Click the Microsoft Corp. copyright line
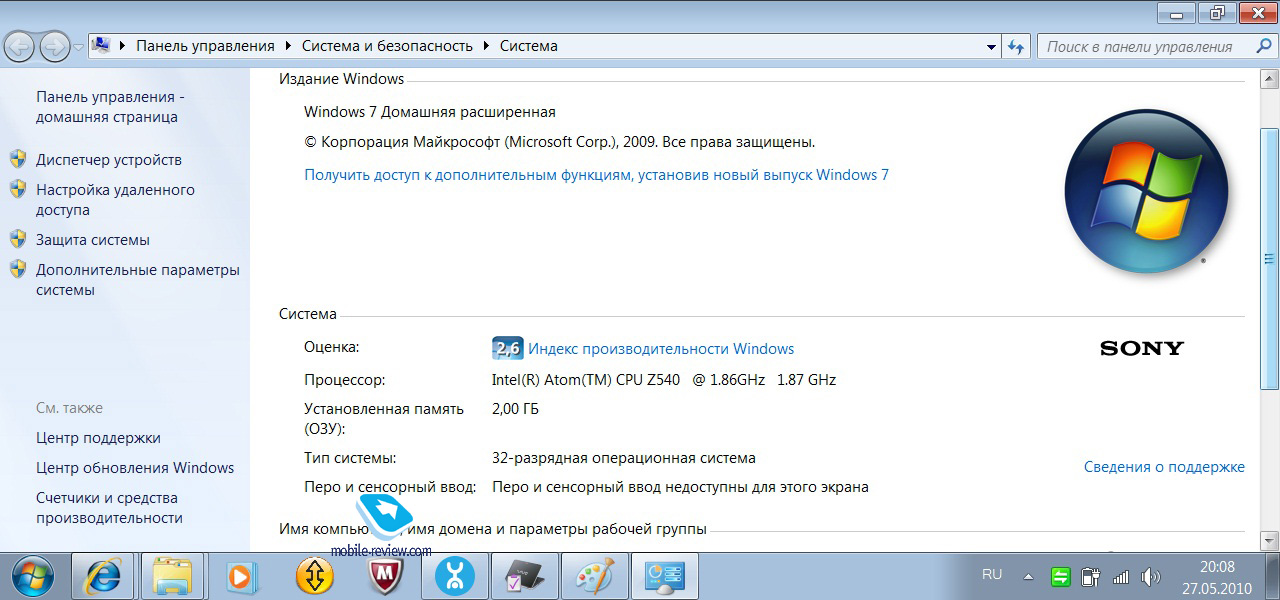1280x600 pixels. coord(560,142)
